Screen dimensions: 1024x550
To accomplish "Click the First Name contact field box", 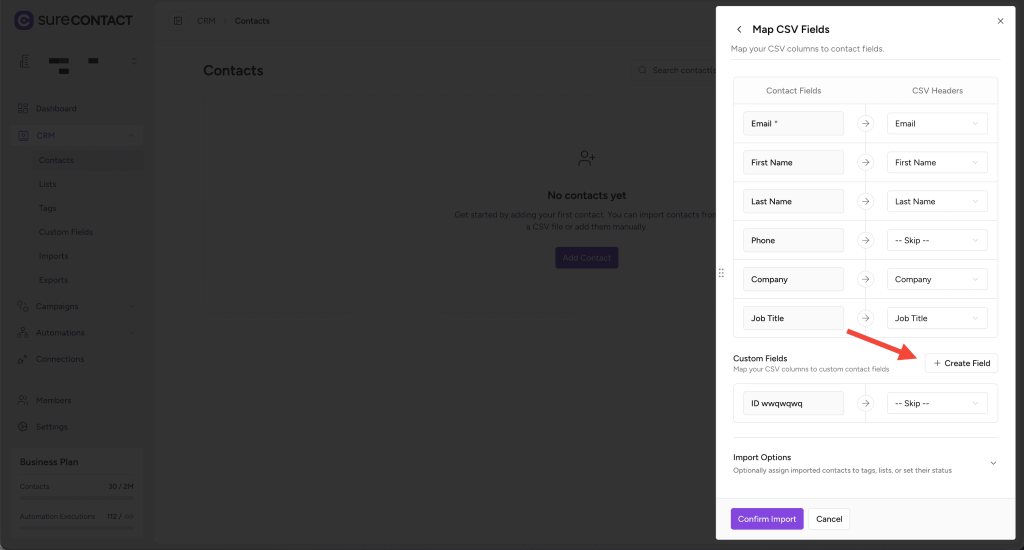I will pyautogui.click(x=794, y=163).
